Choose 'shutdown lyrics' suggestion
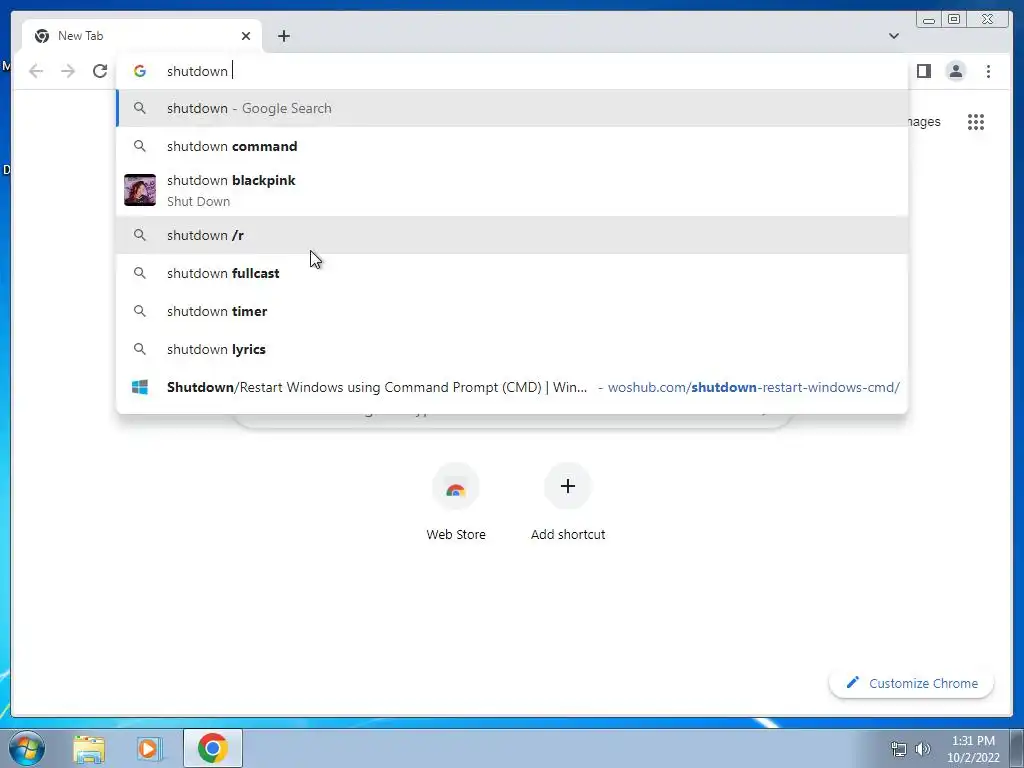 [x=512, y=349]
